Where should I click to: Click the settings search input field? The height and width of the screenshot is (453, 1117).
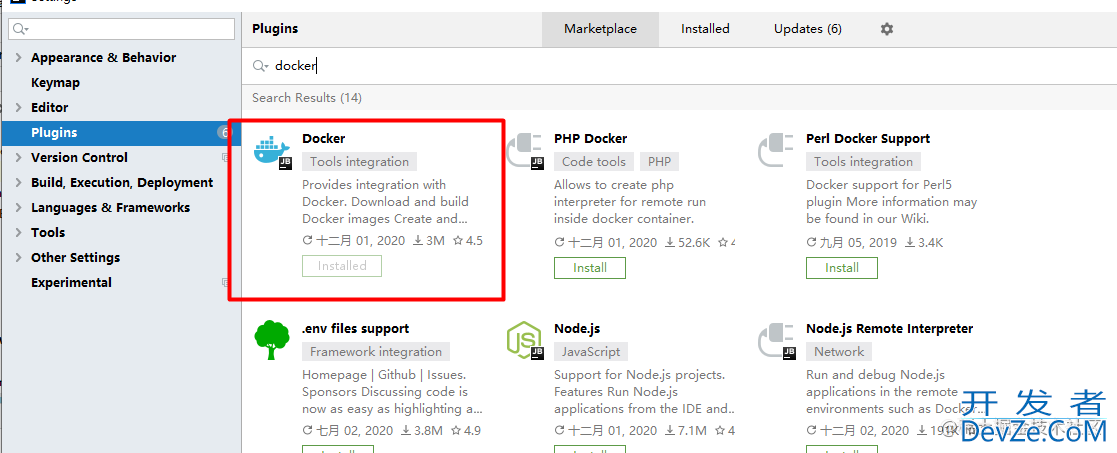(x=121, y=29)
